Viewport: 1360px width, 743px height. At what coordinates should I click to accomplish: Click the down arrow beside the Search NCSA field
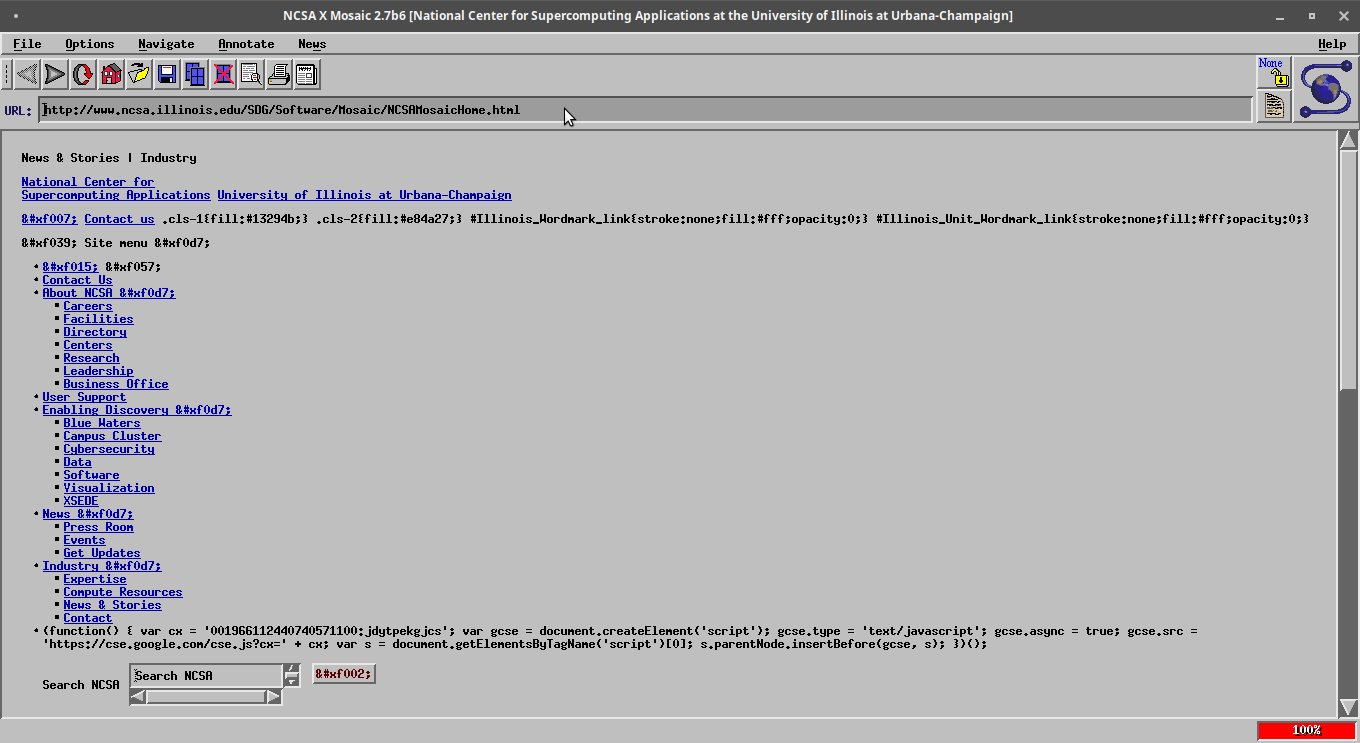click(x=292, y=682)
